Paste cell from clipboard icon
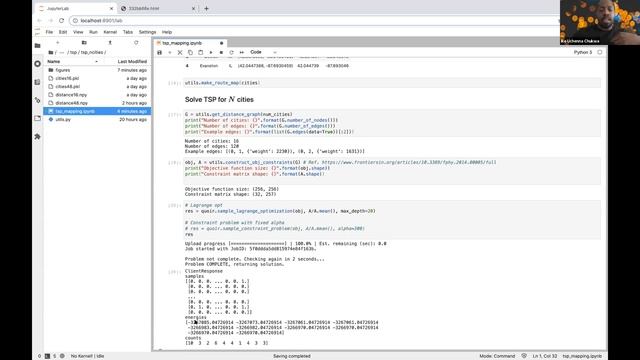Viewport: 640px width, 360px height. [200, 52]
